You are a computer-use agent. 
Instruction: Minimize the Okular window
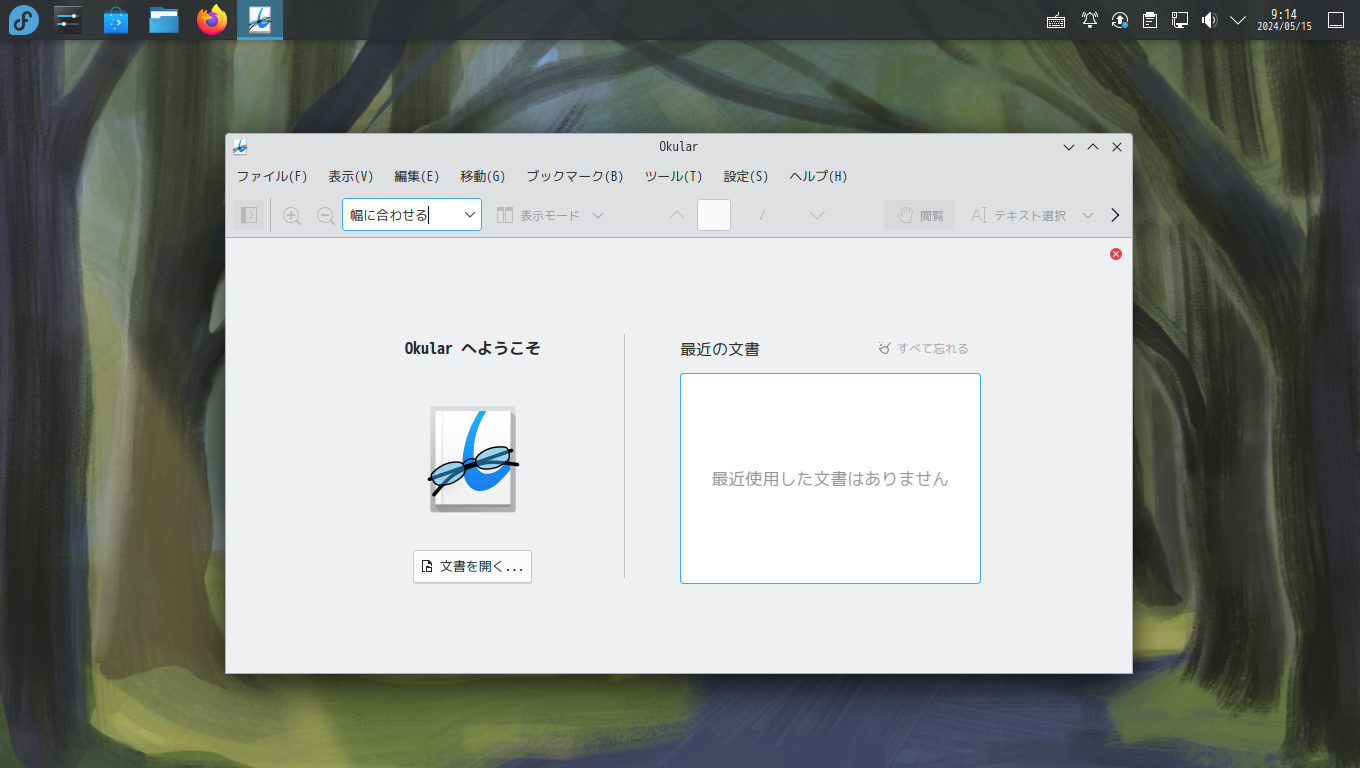[x=1069, y=147]
